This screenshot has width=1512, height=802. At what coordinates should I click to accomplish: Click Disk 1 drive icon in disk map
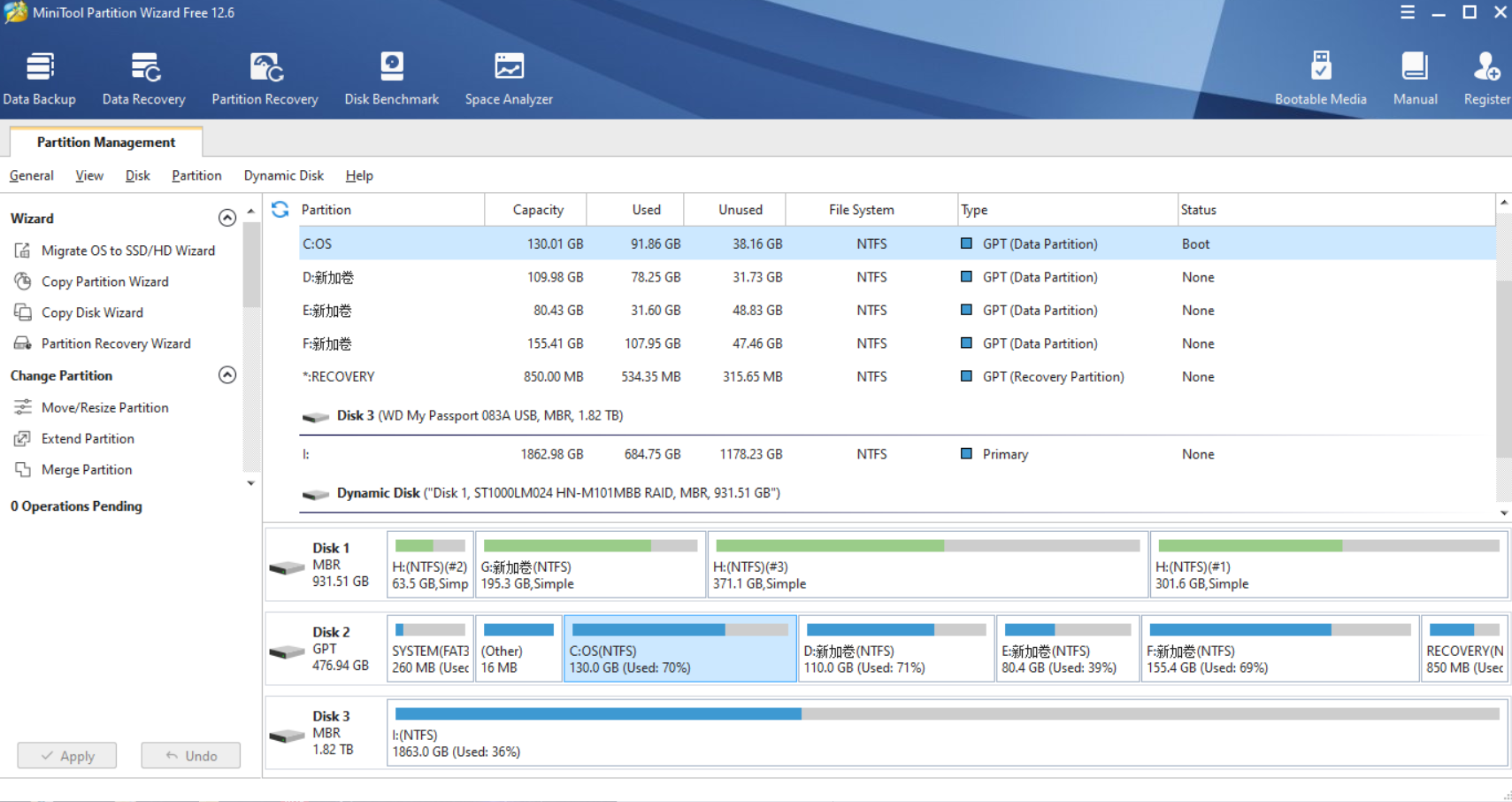click(x=288, y=567)
